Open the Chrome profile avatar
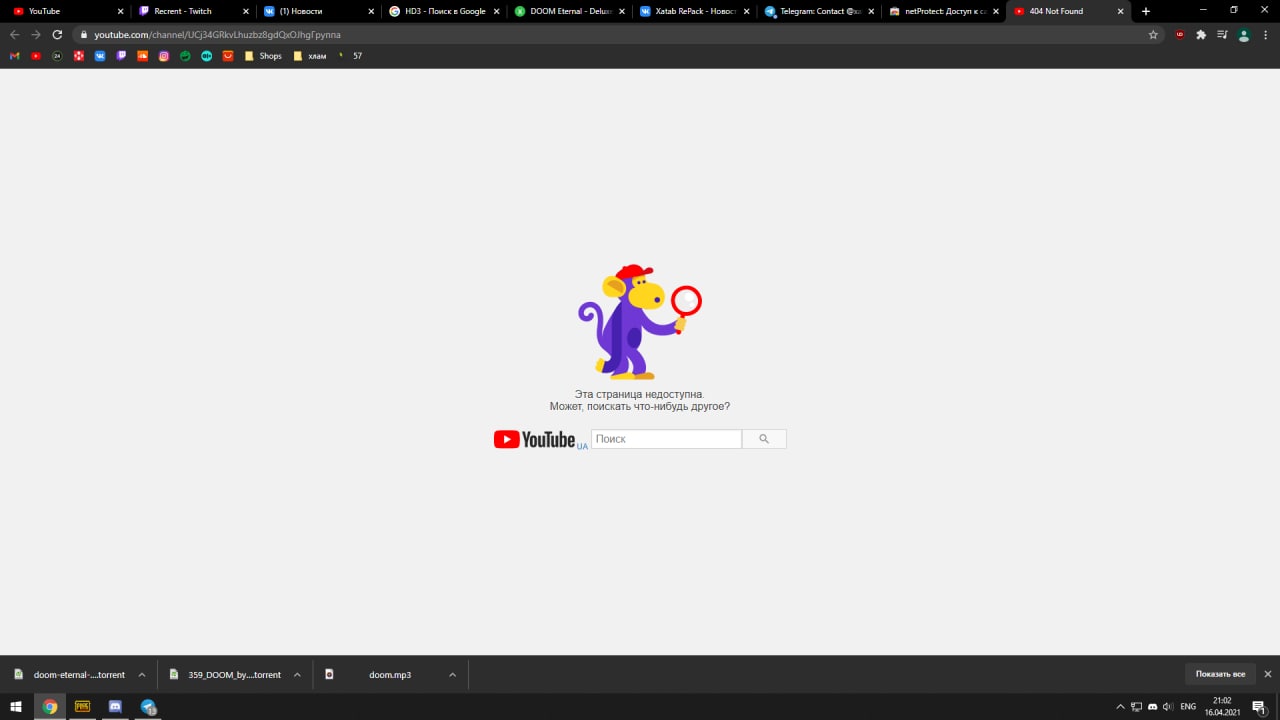Image resolution: width=1280 pixels, height=720 pixels. pos(1244,34)
